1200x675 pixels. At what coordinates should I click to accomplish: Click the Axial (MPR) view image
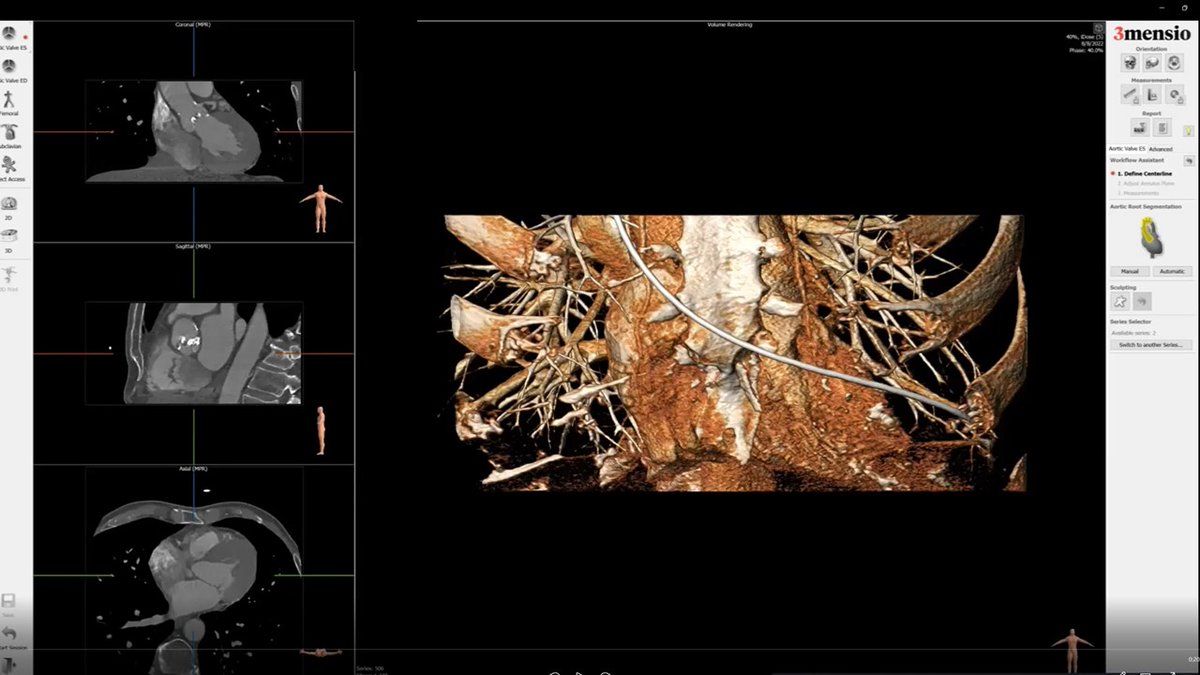[194, 572]
